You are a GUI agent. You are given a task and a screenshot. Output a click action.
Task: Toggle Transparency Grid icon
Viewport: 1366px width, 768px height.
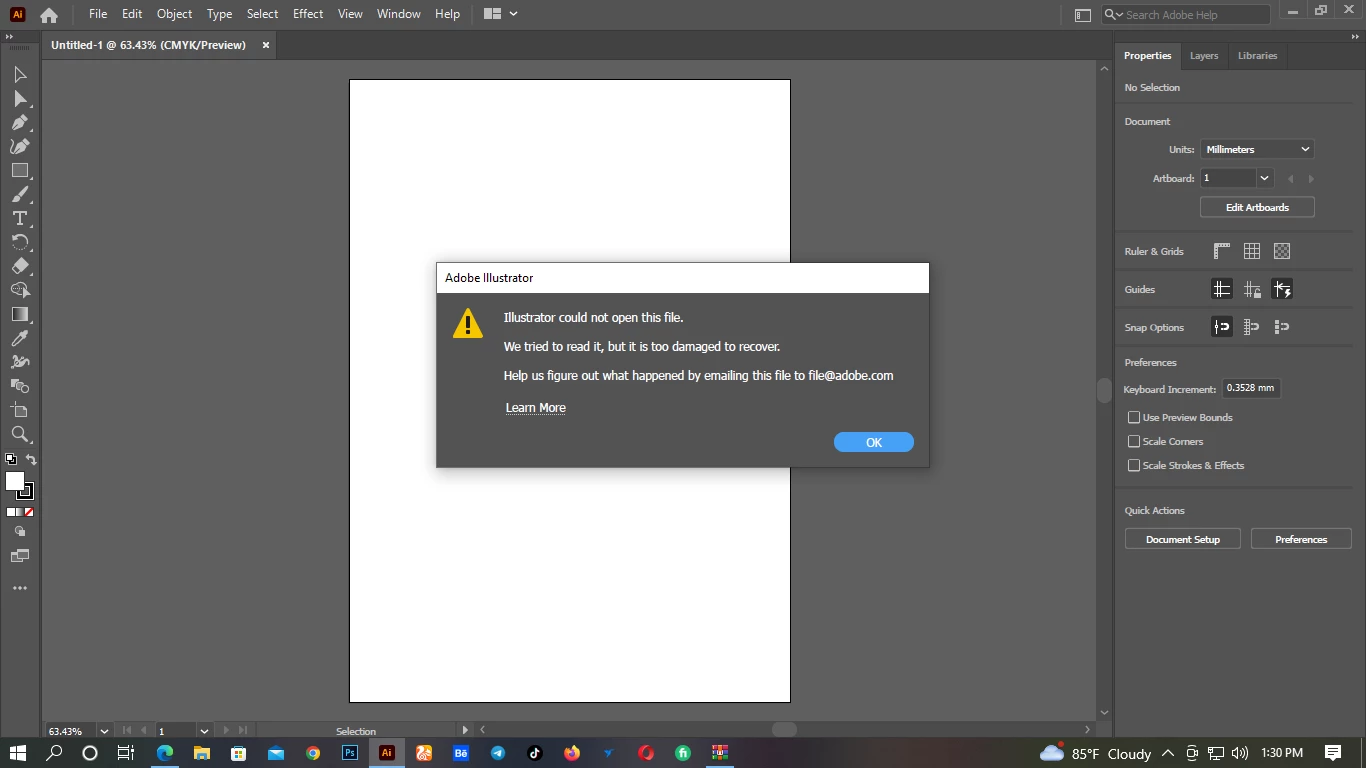1282,251
